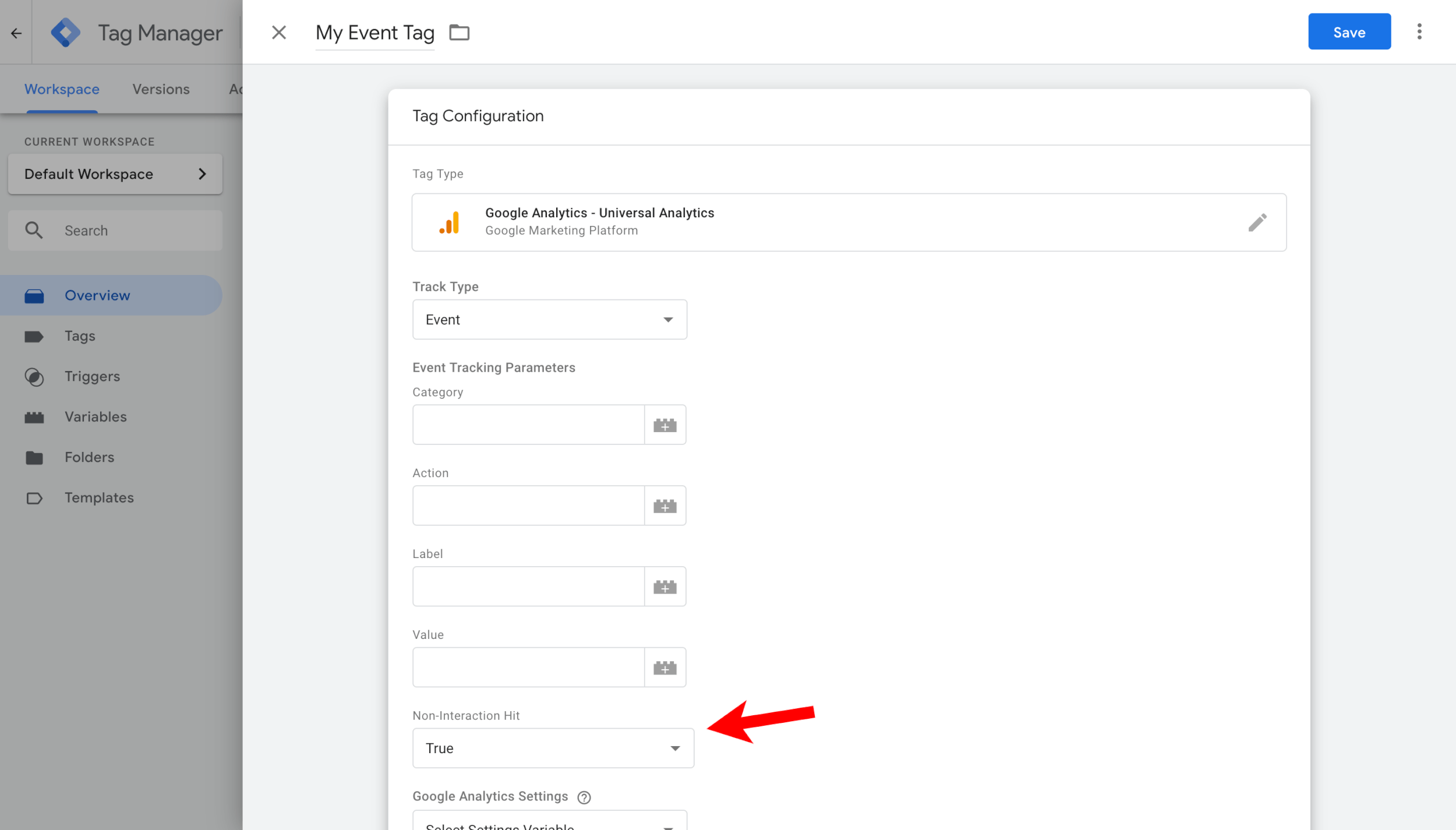Insert a variable into the Category field
This screenshot has height=830, width=1456.
point(665,424)
